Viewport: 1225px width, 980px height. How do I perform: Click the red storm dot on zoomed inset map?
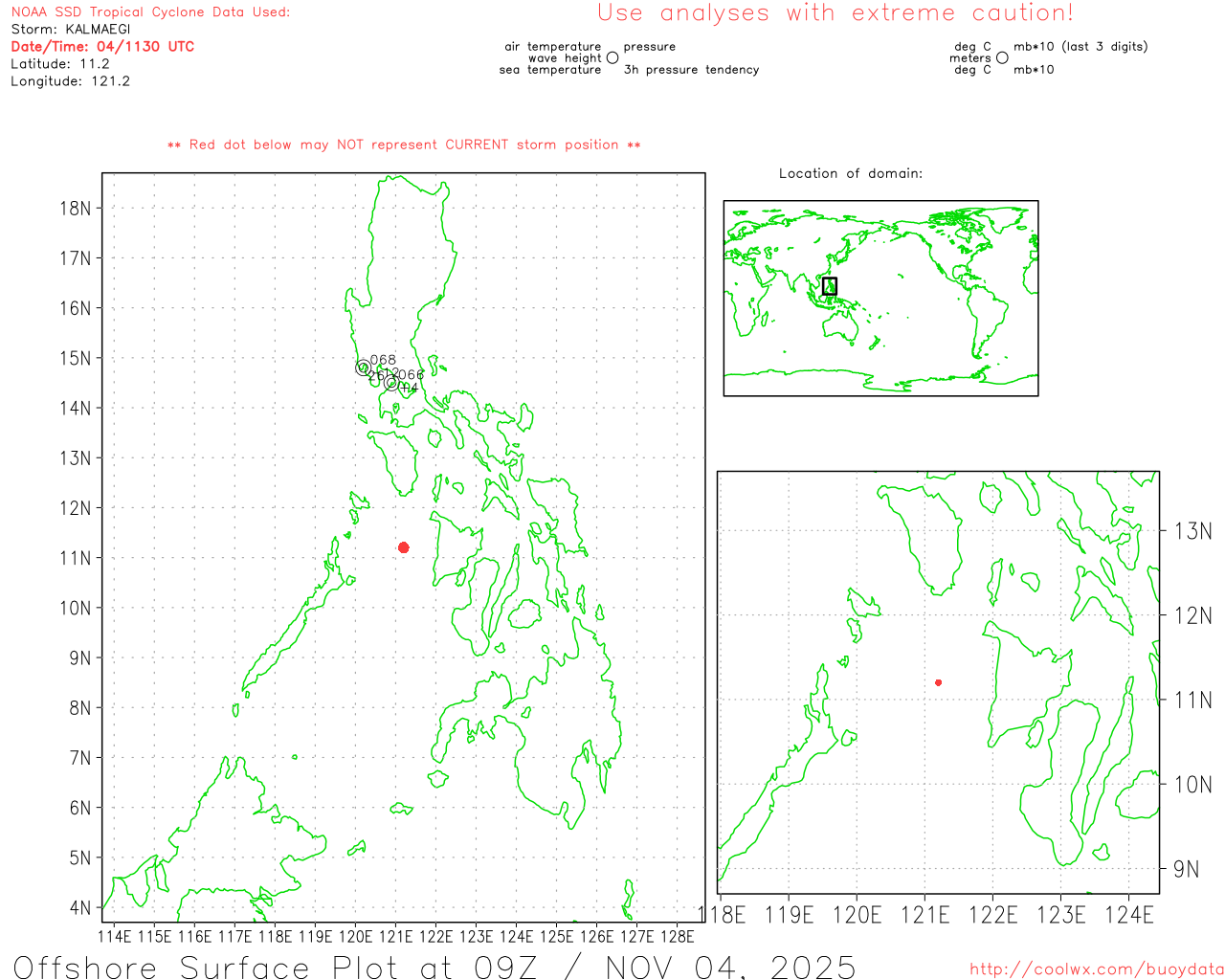[938, 682]
